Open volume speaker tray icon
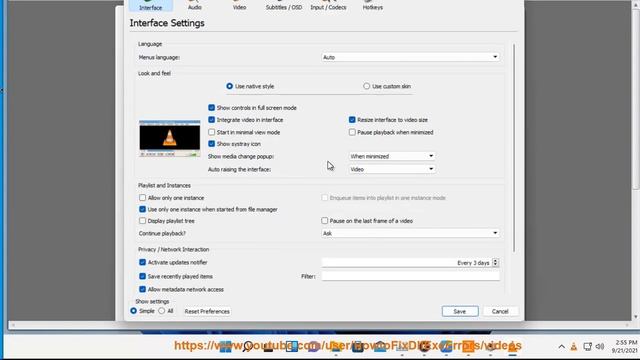This screenshot has width=640, height=360. coord(600,347)
